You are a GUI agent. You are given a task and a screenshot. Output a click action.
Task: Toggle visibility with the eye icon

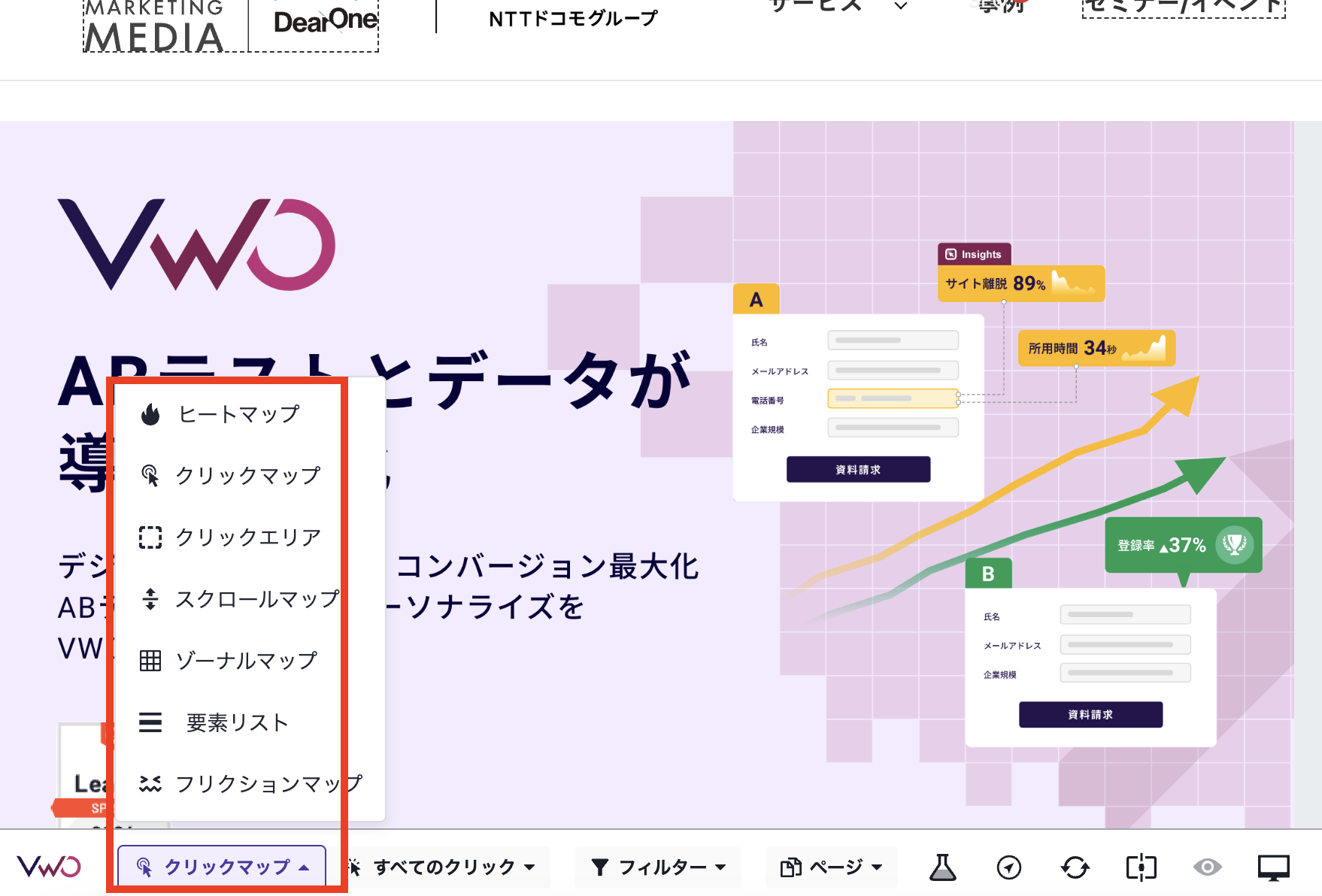[x=1207, y=867]
